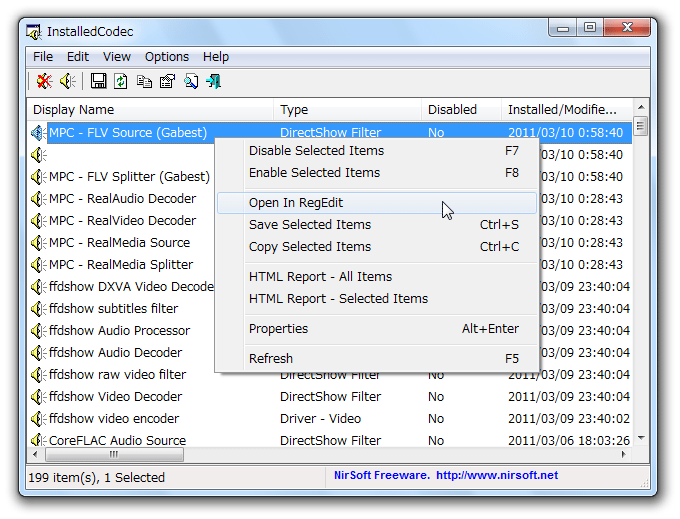Click the InstalledCodec title bar app icon
Image resolution: width=680 pixels, height=519 pixels.
click(x=34, y=32)
